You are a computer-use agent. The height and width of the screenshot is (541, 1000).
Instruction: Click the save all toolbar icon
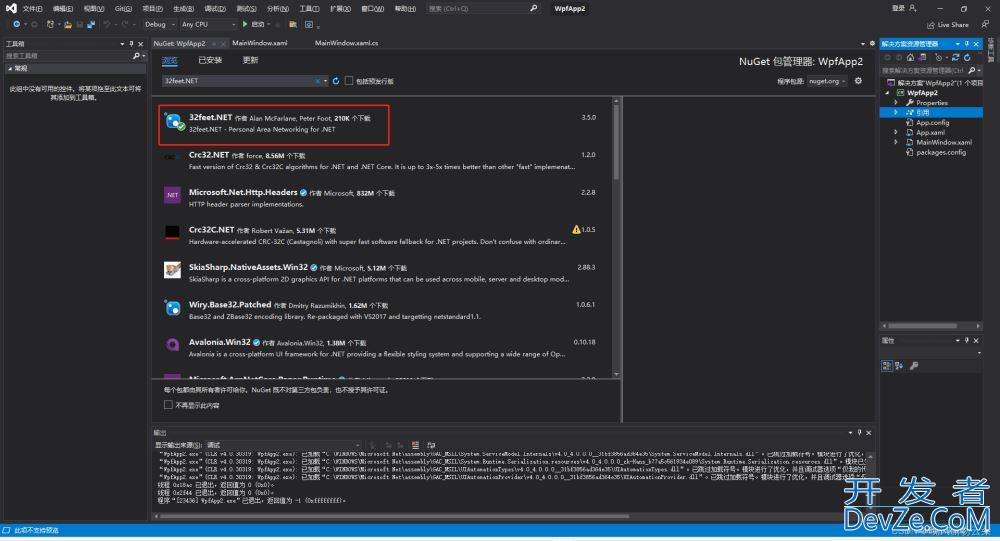[x=91, y=24]
